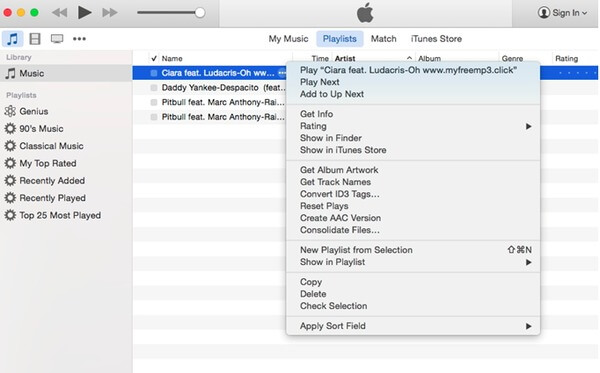Open the Sign In account dropdown
The image size is (600, 373).
pos(562,13)
